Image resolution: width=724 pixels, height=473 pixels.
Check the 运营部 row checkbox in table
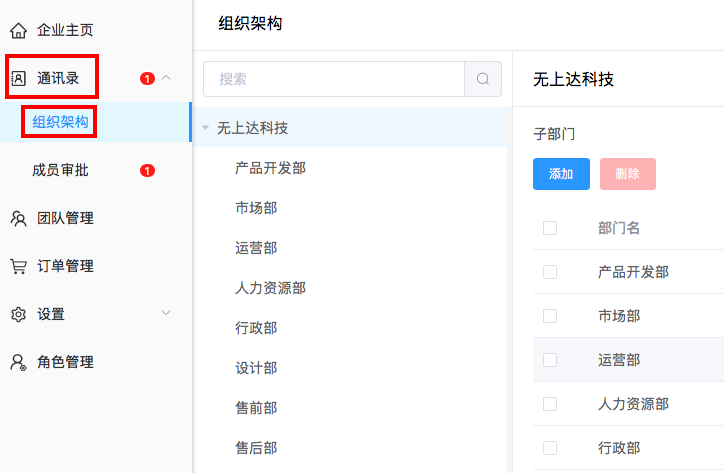click(550, 360)
